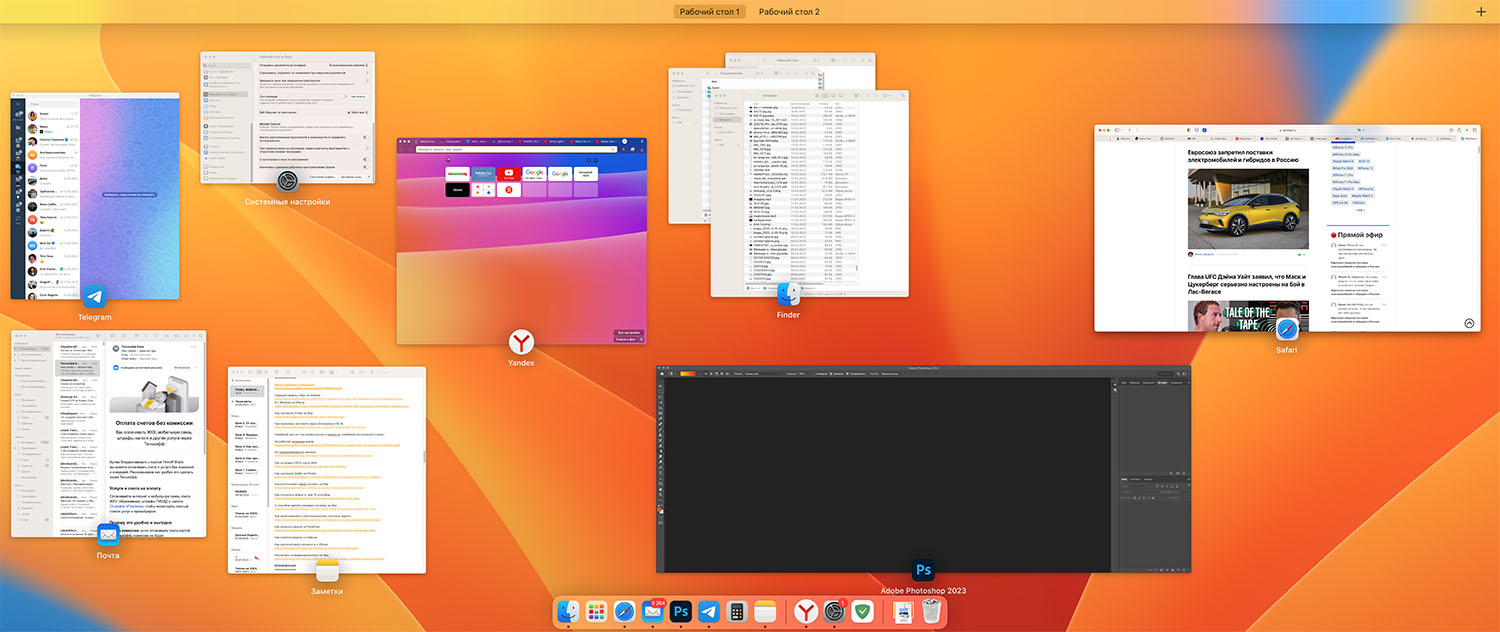Screen dimensions: 1500x632
Task: Switch to Рабочий стол 2
Action: pos(789,12)
